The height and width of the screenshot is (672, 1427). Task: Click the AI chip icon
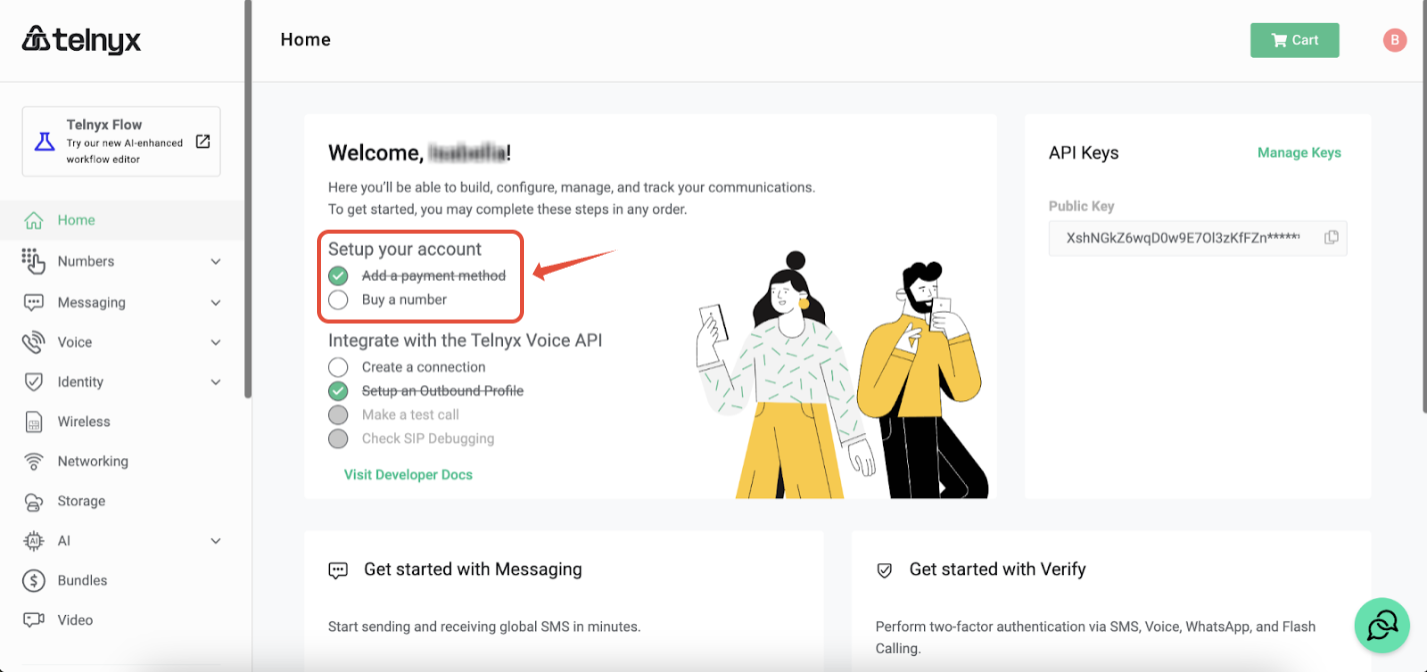click(34, 541)
